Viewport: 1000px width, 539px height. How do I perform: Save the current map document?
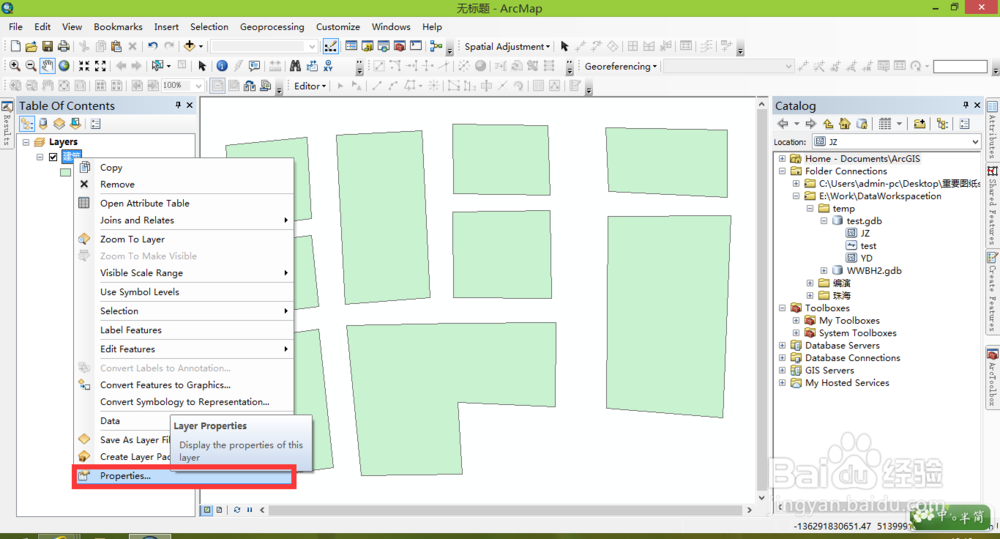[47, 47]
